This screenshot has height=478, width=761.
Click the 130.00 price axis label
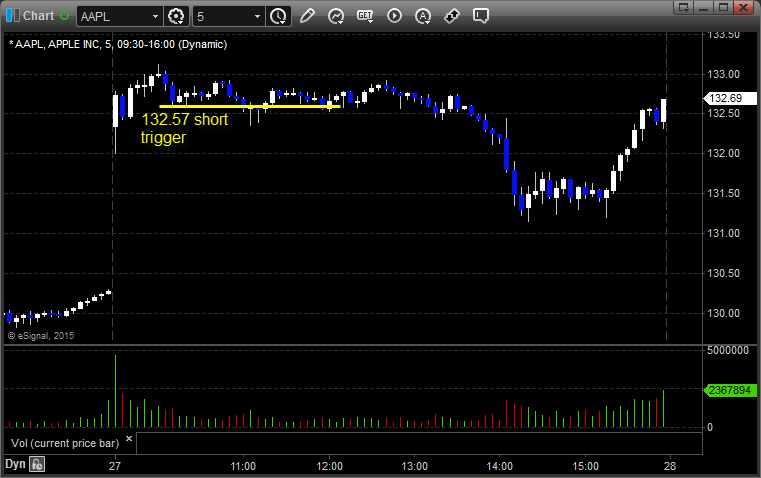[x=723, y=313]
